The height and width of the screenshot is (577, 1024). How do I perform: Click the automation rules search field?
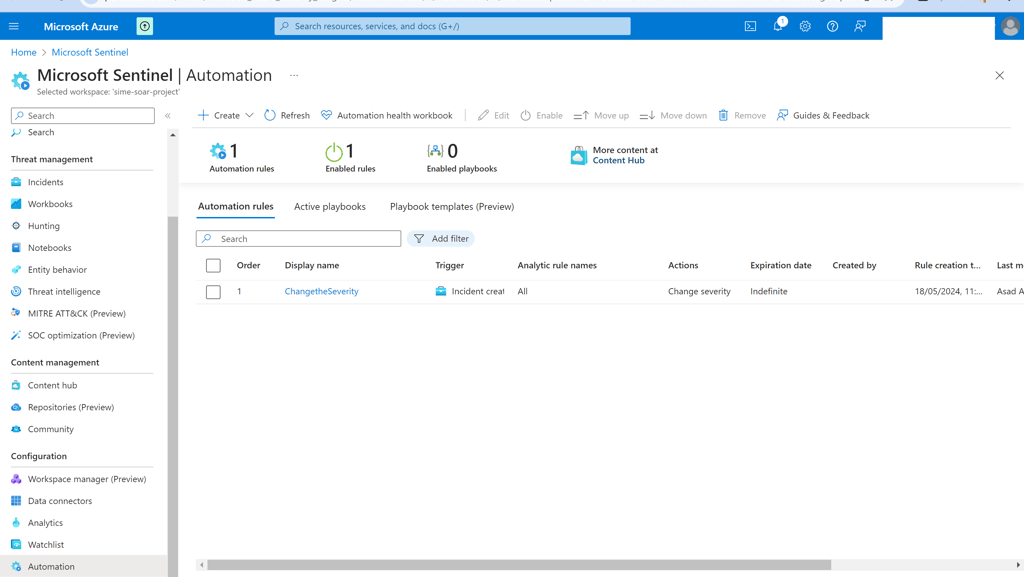coord(298,239)
